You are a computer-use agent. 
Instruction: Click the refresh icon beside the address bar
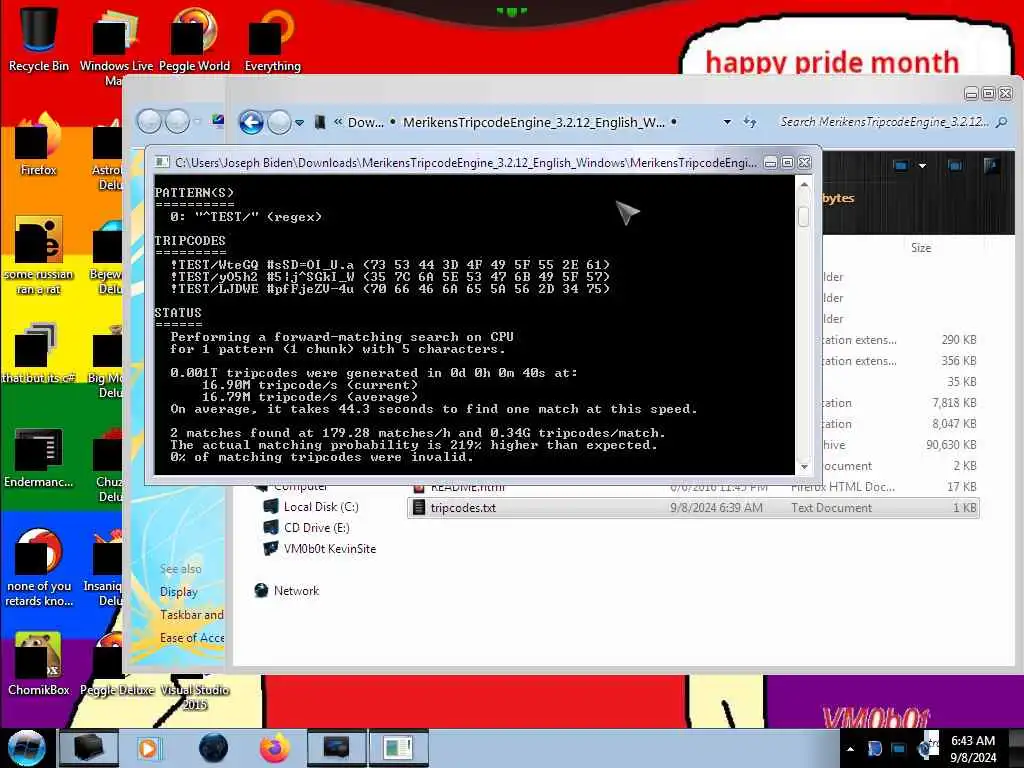(x=750, y=122)
